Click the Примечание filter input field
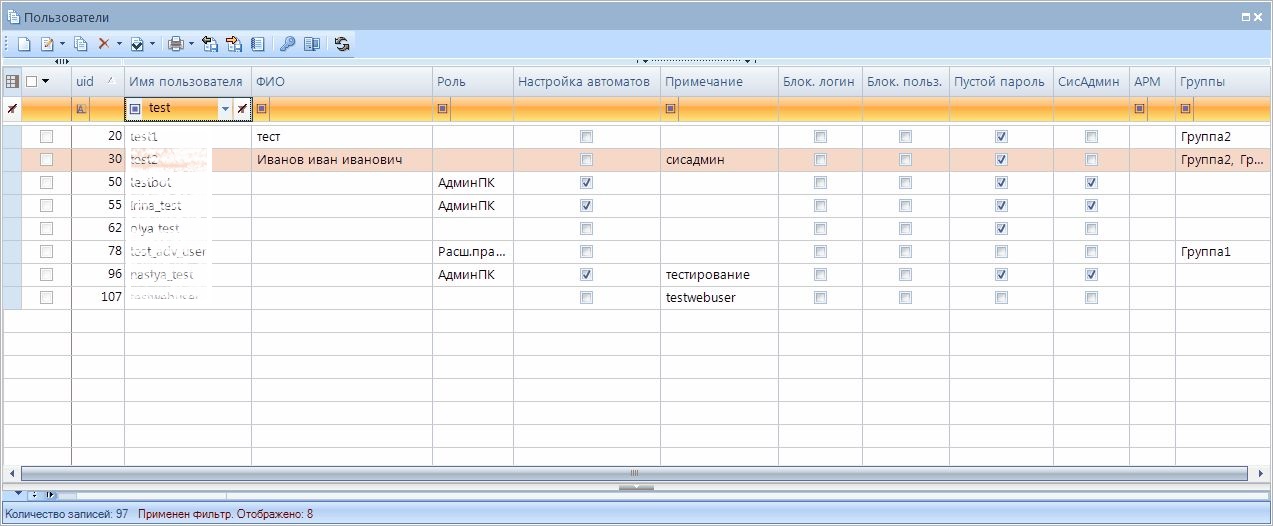Image resolution: width=1273 pixels, height=526 pixels. point(727,108)
